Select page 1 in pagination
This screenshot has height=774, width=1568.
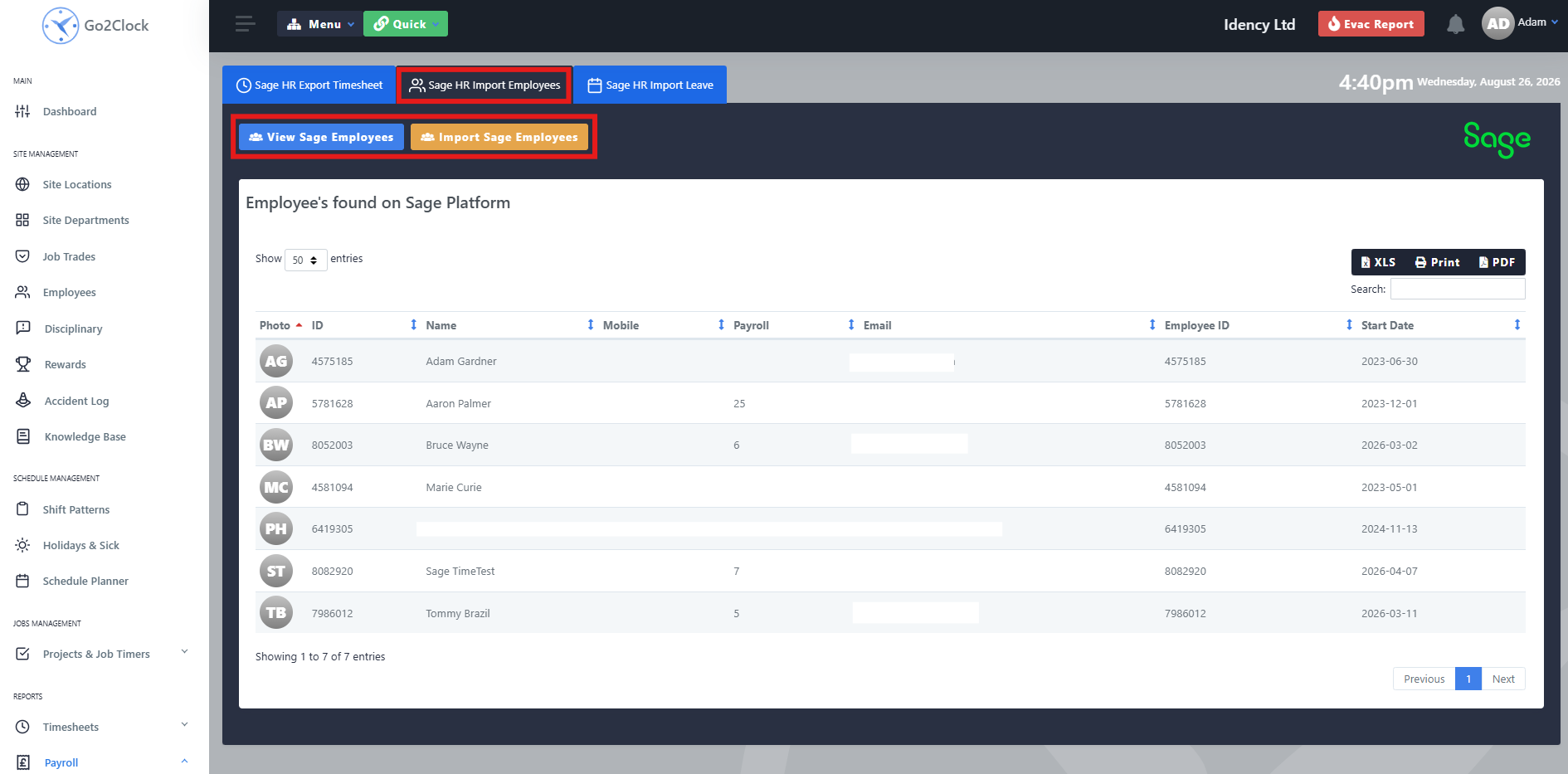point(1468,679)
